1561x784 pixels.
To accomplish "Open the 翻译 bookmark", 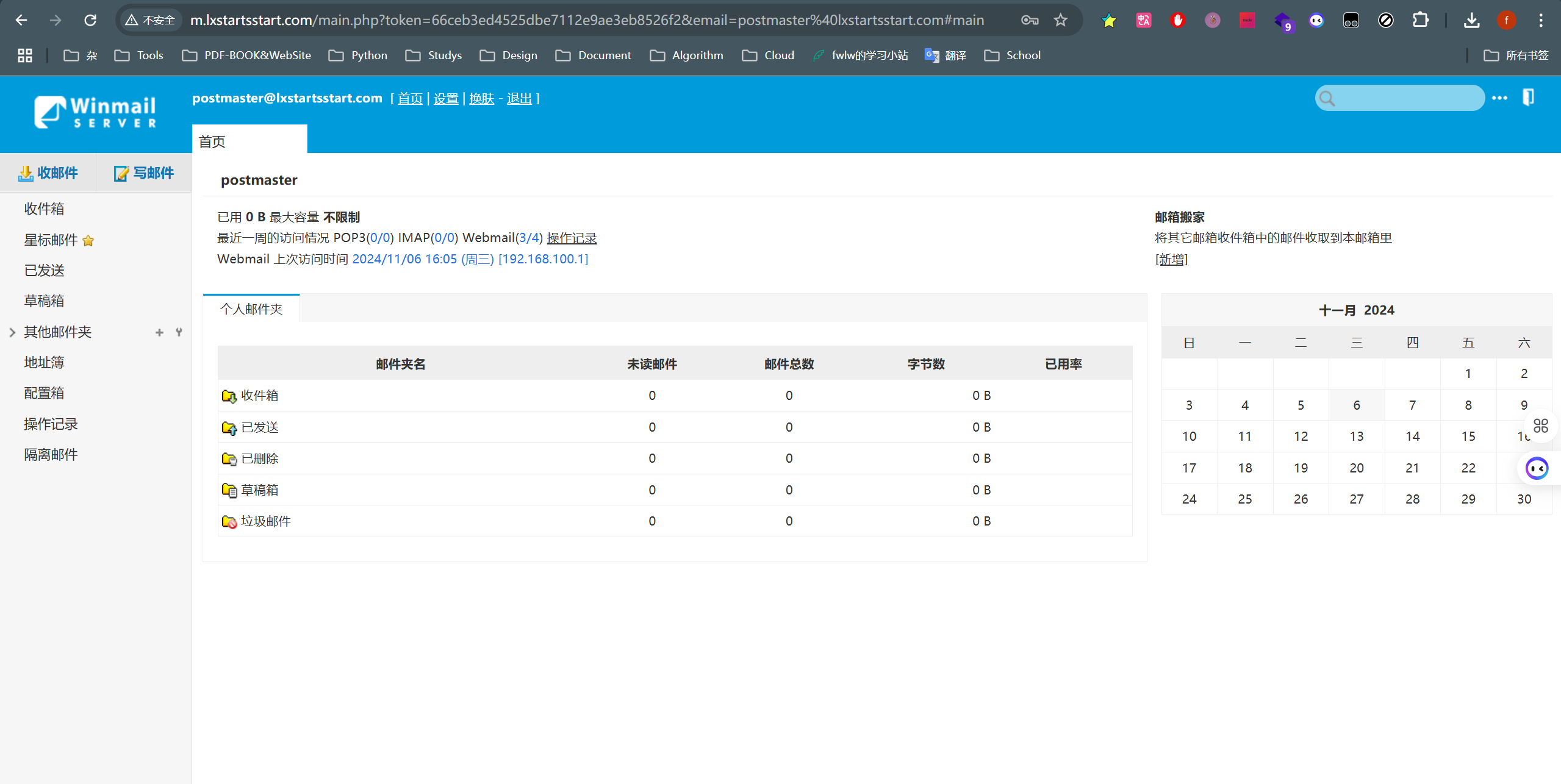I will tap(946, 55).
